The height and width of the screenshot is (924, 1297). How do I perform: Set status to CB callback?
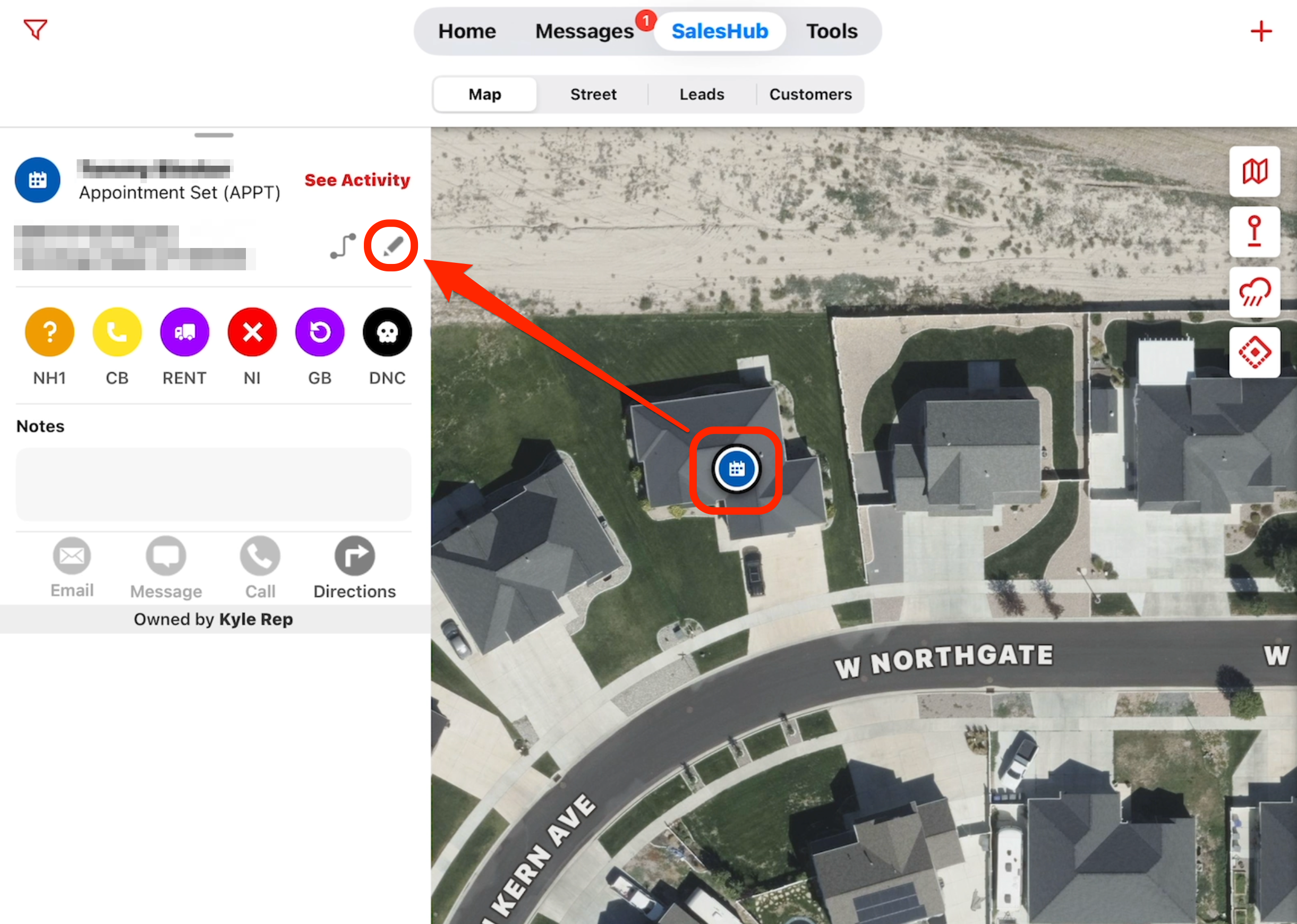pyautogui.click(x=117, y=332)
